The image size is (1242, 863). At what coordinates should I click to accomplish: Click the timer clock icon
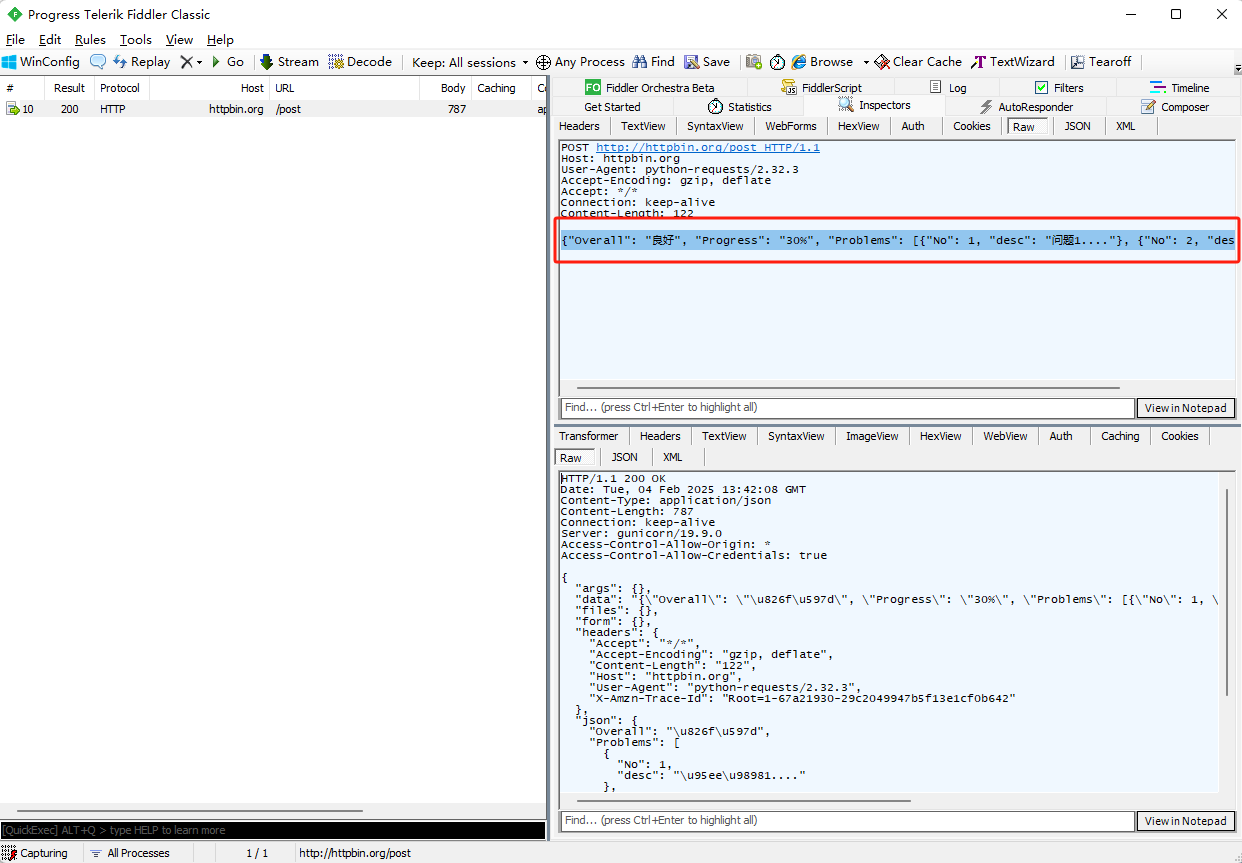pos(777,62)
